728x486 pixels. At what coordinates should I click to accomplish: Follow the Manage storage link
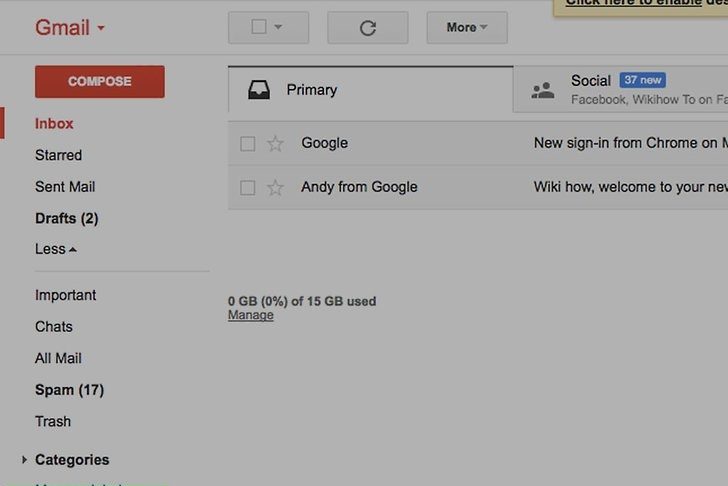point(250,315)
